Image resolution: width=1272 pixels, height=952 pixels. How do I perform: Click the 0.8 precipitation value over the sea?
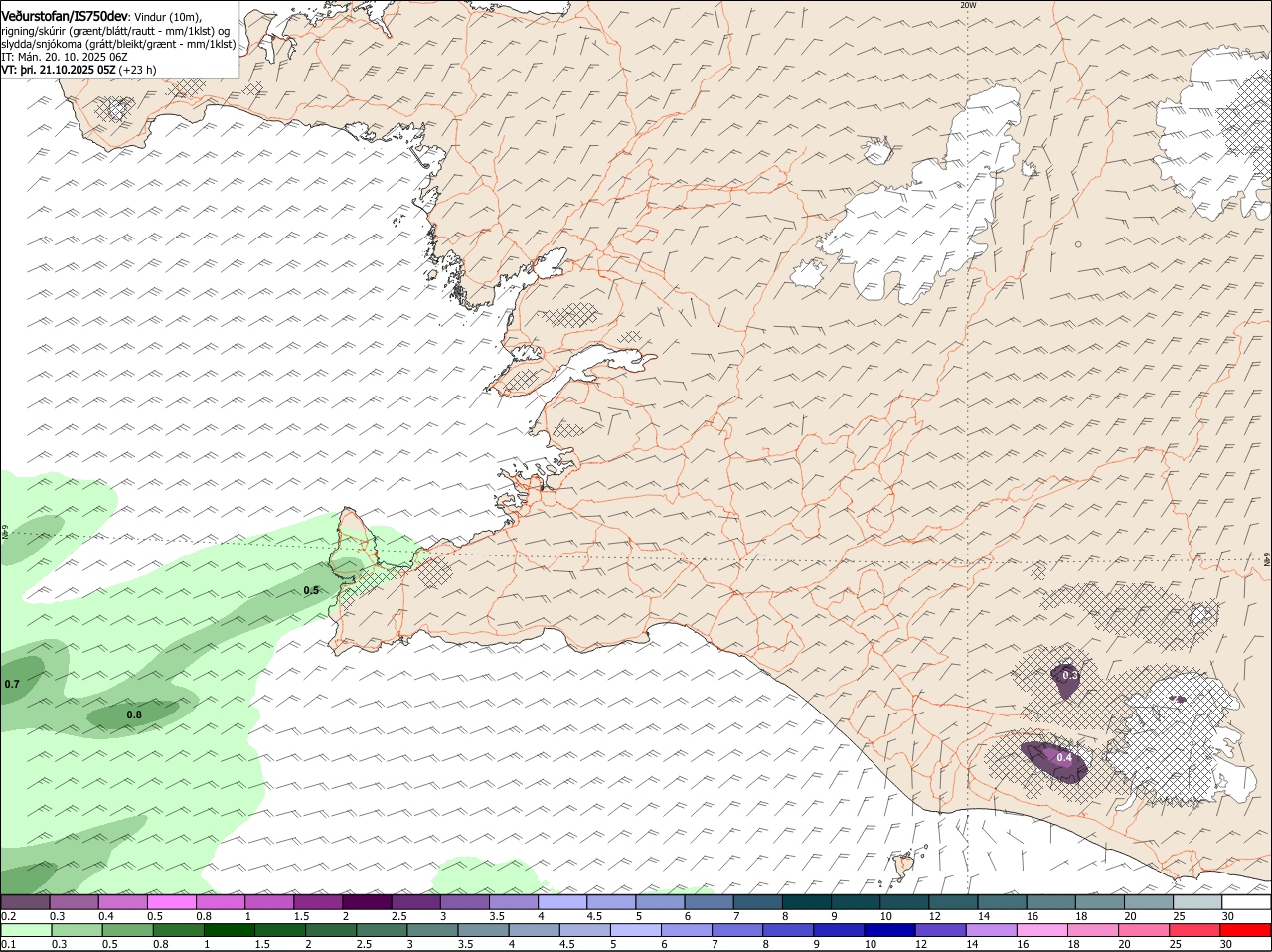(x=134, y=714)
